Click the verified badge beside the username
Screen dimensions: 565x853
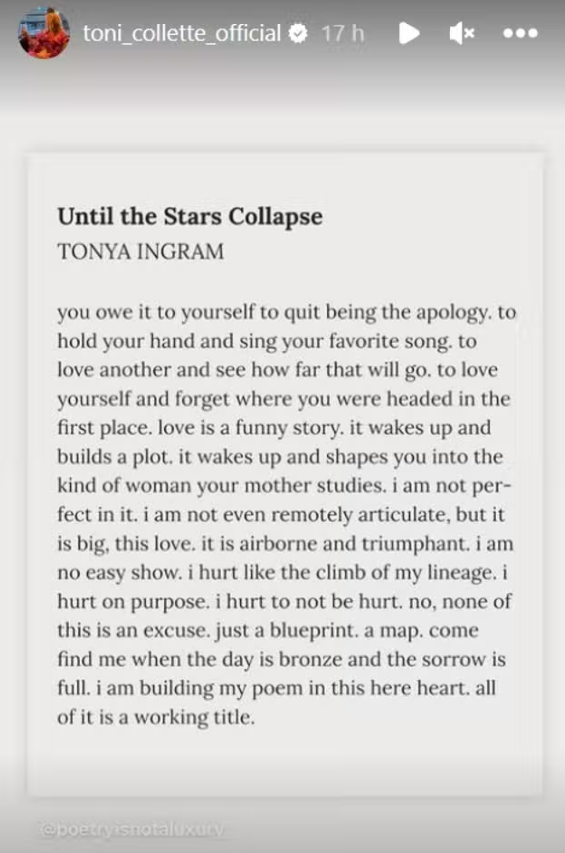point(297,34)
